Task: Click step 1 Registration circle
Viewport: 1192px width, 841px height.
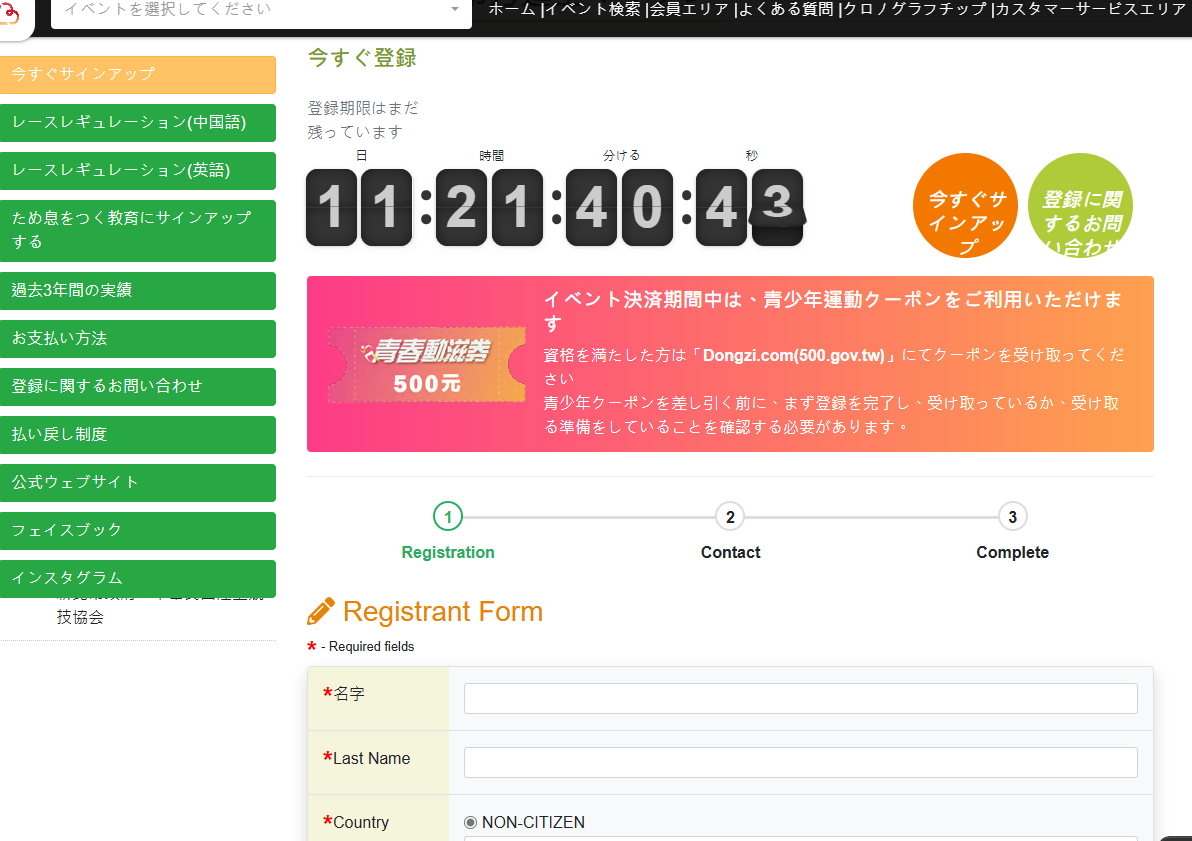Action: coord(448,517)
